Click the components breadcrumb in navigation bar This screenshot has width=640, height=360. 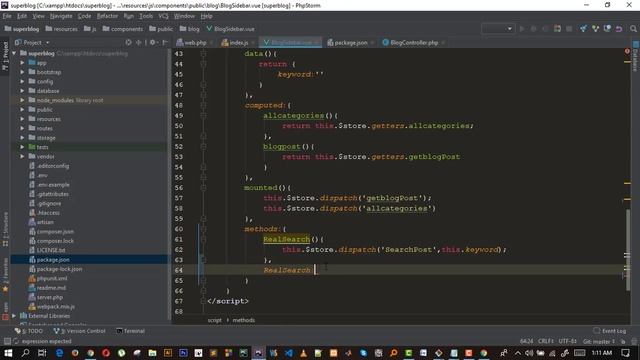tap(123, 29)
